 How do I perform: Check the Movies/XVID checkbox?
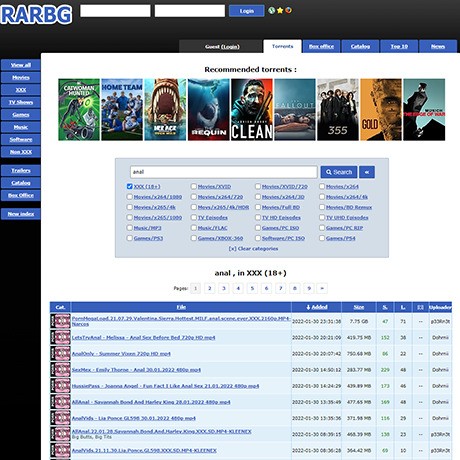pos(194,186)
